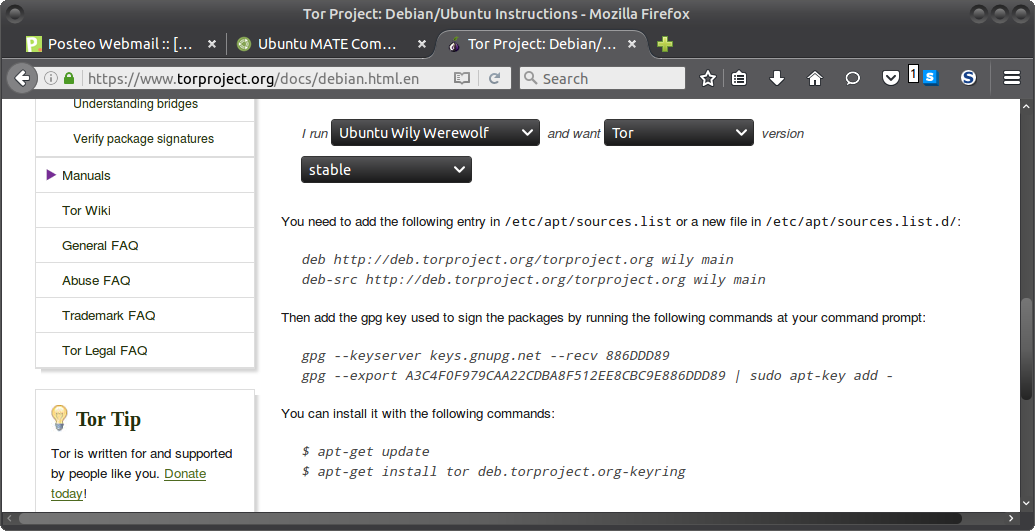
Task: Click the Posteo tab favicon
Action: [34, 44]
